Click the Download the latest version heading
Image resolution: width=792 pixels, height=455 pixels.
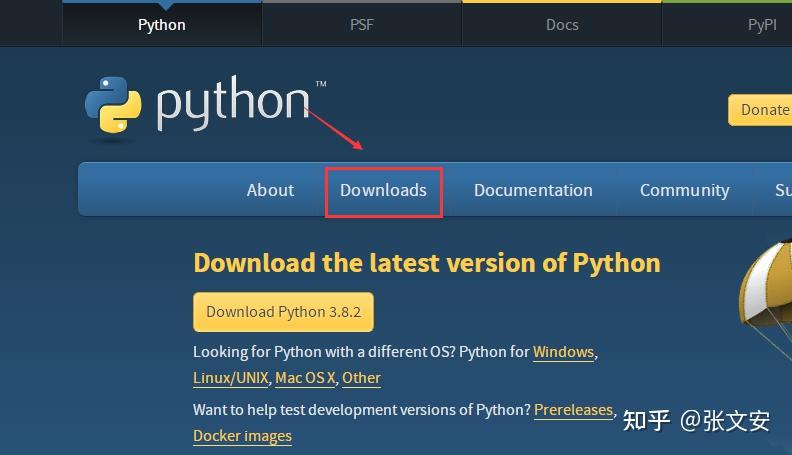coord(427,263)
